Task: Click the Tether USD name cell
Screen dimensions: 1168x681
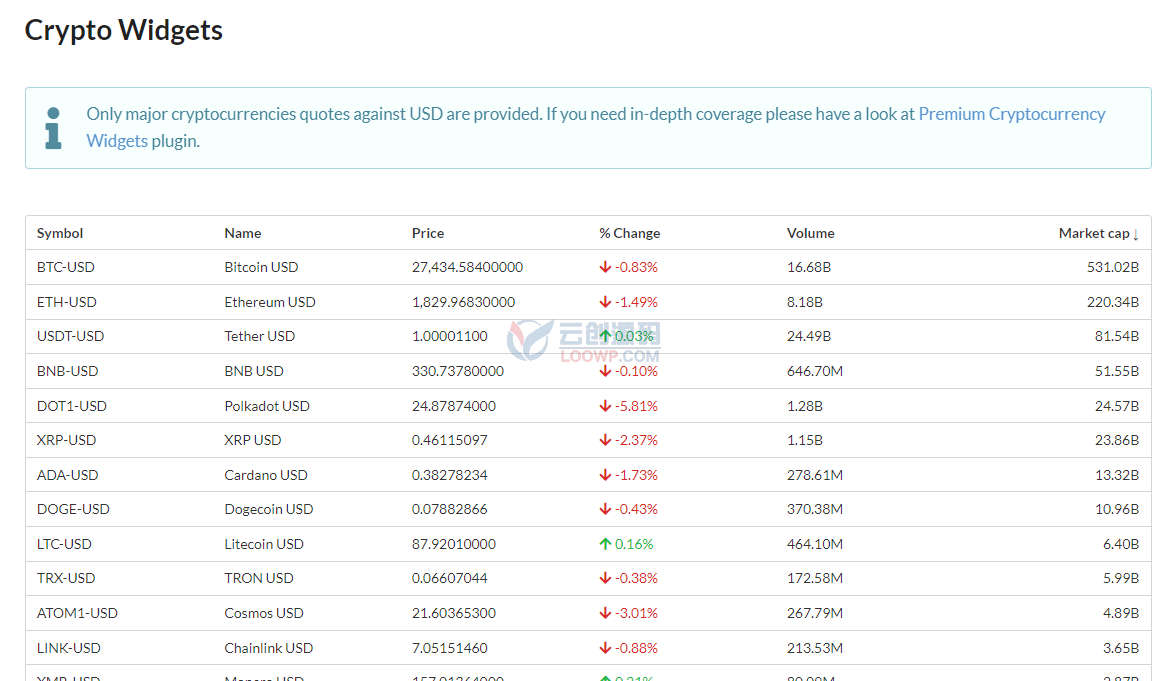Action: tap(259, 336)
